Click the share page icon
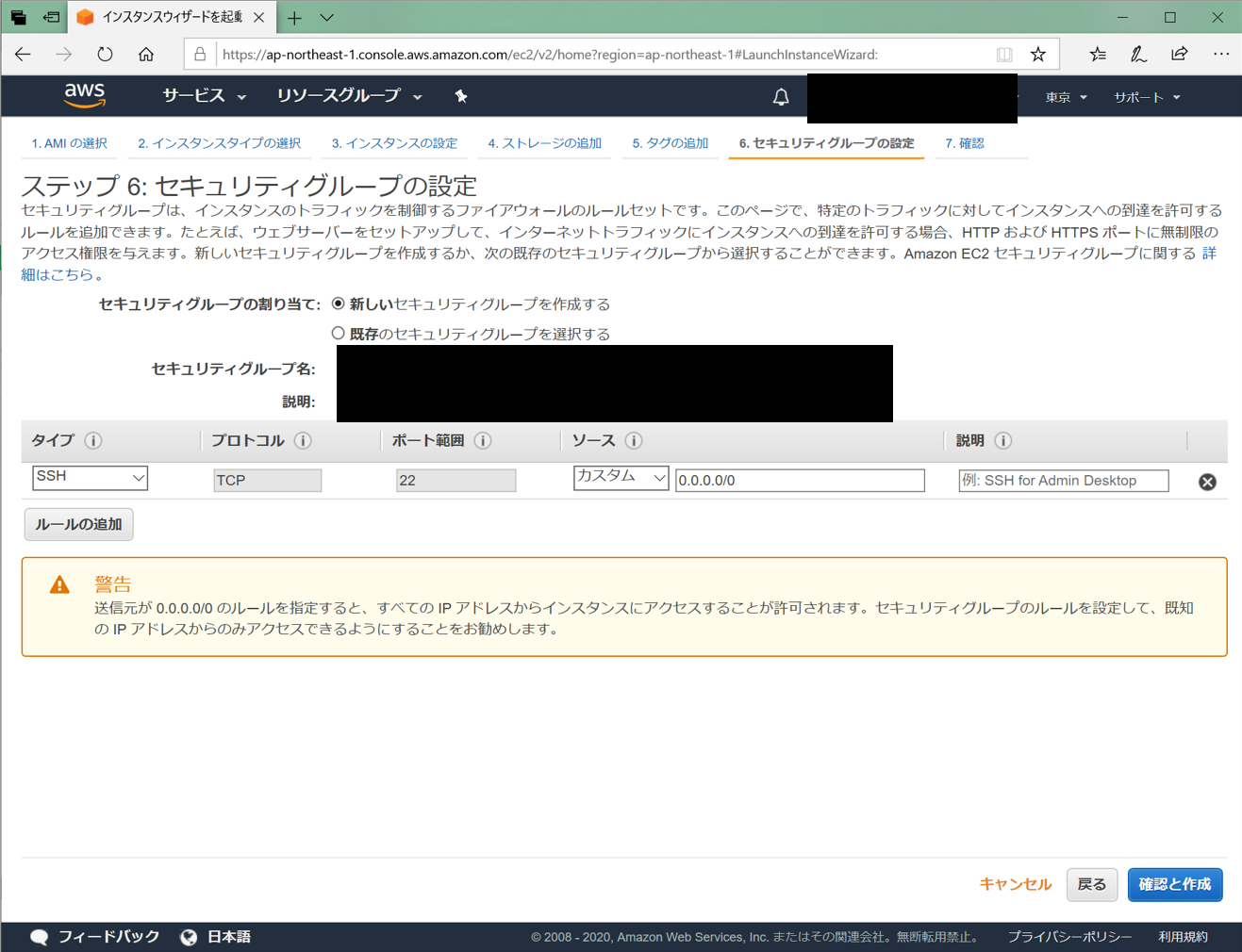This screenshot has height=952, width=1242. click(x=1180, y=55)
